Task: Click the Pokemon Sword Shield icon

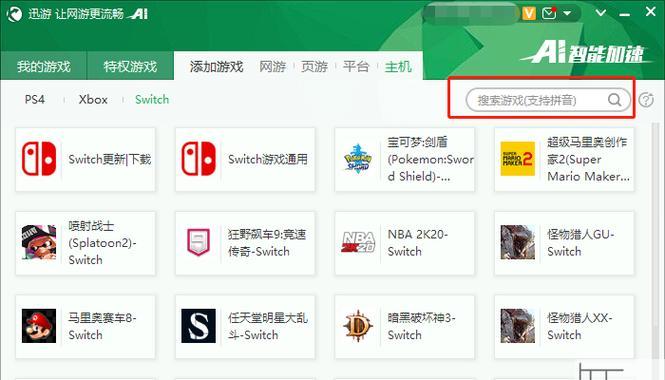Action: pyautogui.click(x=358, y=159)
